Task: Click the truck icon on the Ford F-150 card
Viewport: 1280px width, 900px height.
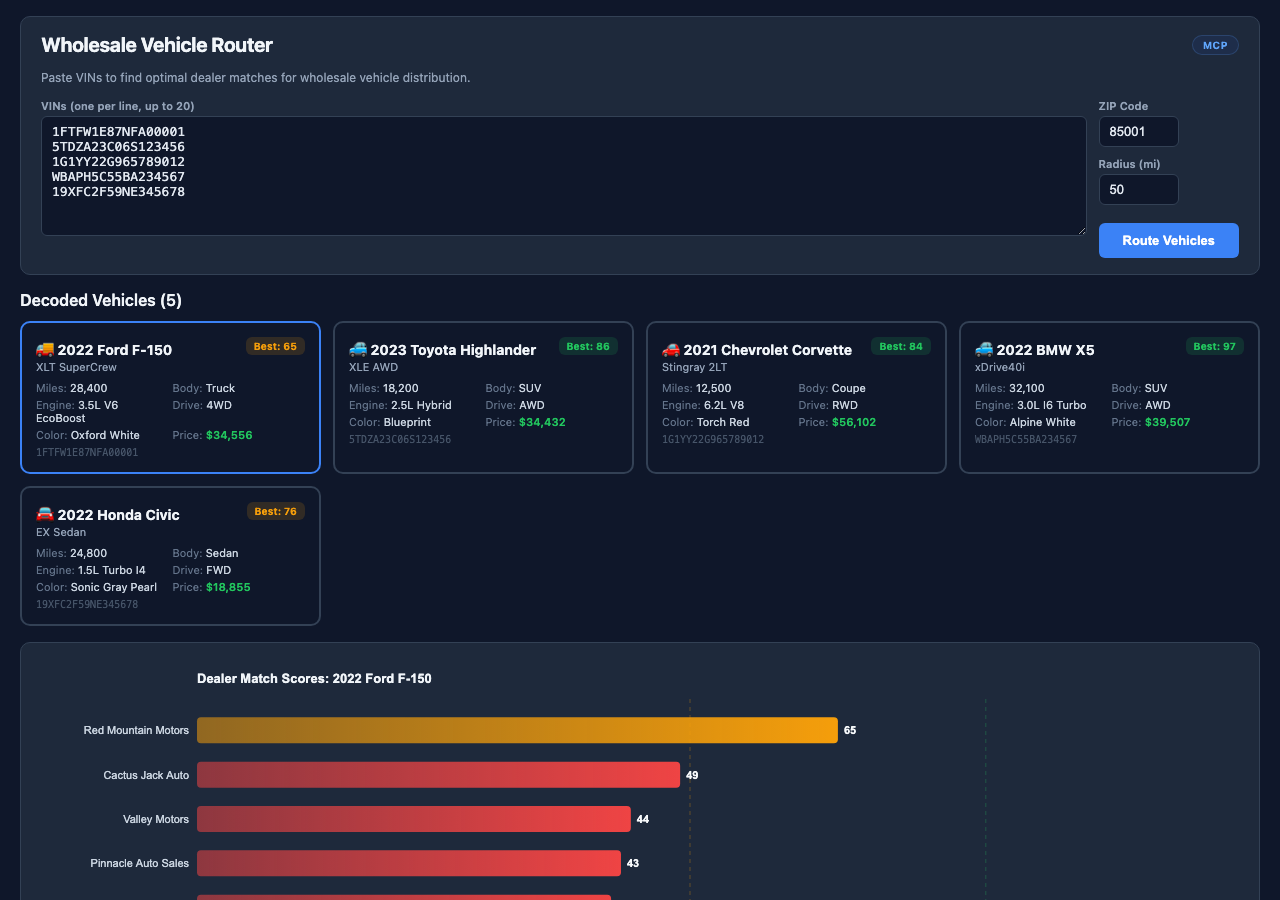Action: 44,349
